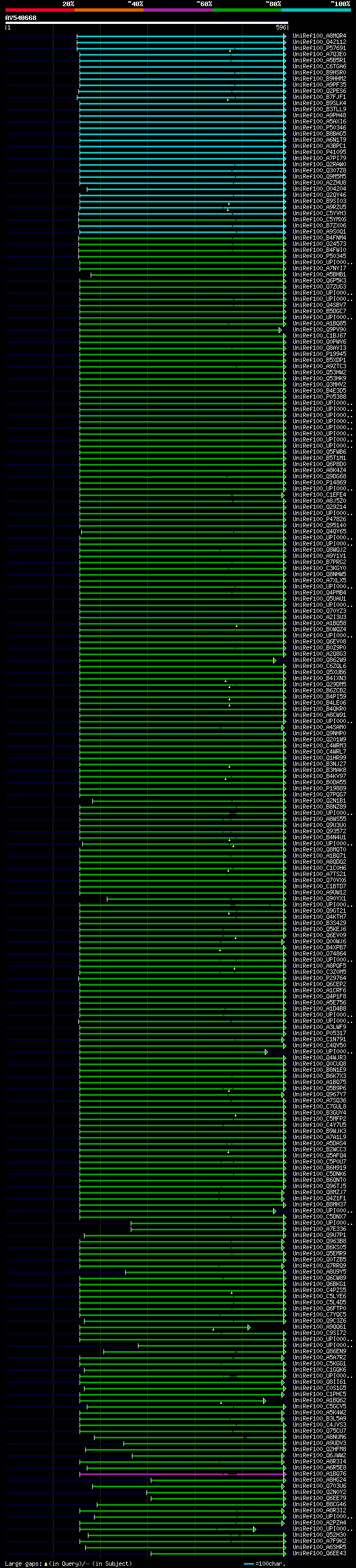Click the Large gaps legend text
The height and width of the screenshot is (1568, 356).
(x=68, y=1564)
